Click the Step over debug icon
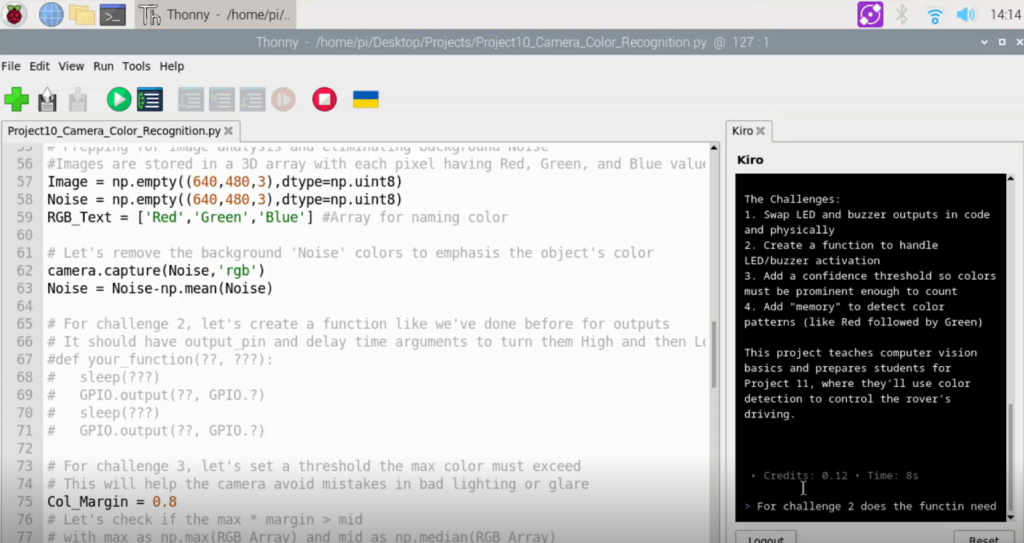 [x=191, y=99]
